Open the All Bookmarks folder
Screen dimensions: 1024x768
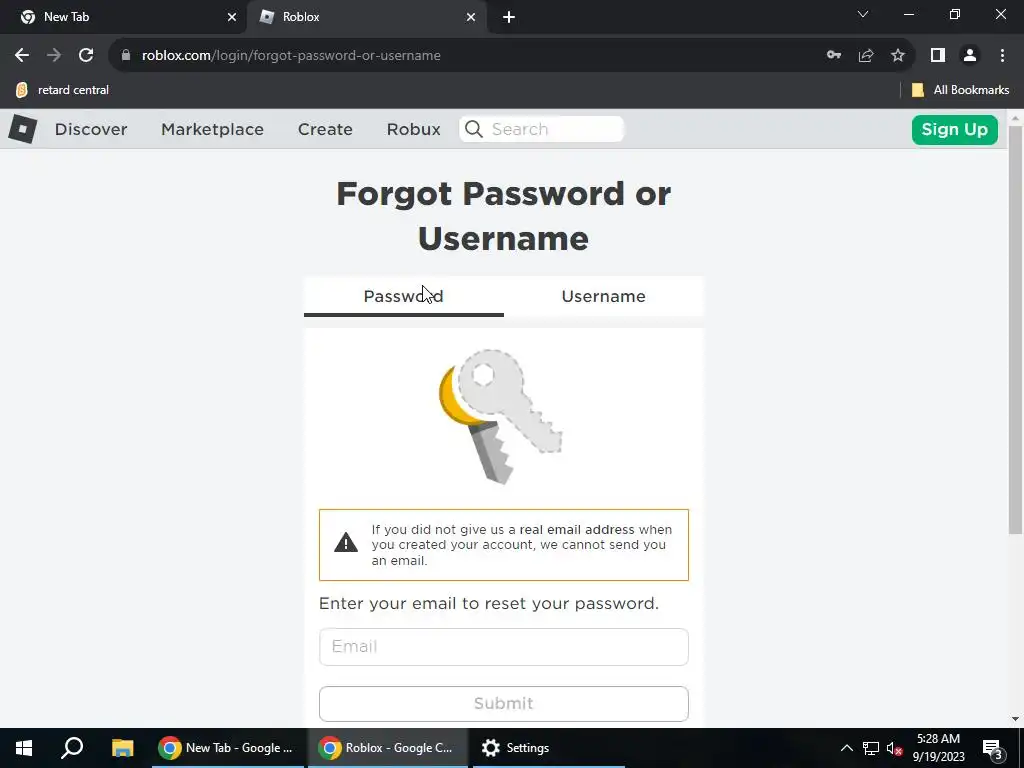tap(961, 90)
